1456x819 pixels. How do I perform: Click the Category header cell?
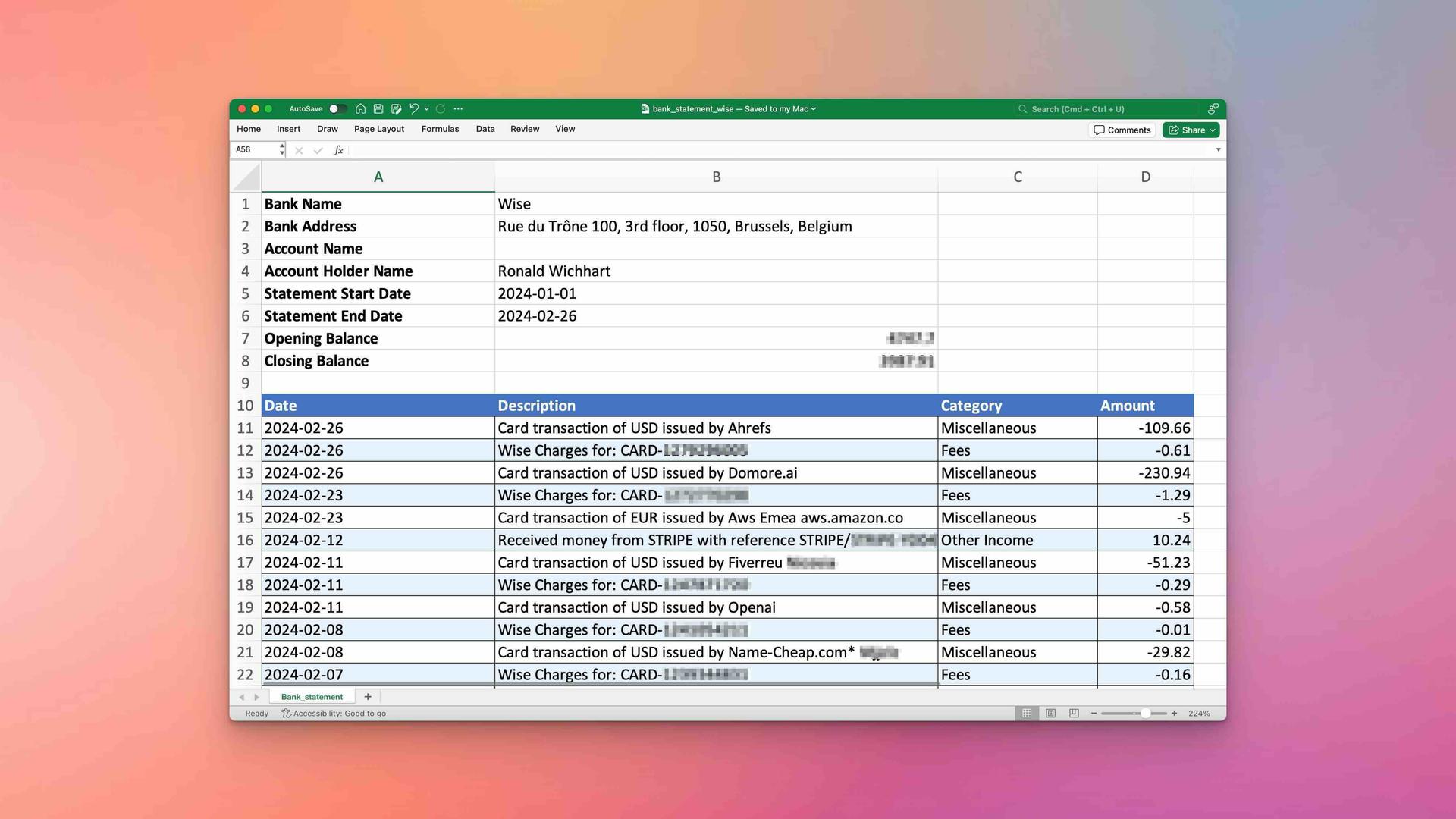1018,406
